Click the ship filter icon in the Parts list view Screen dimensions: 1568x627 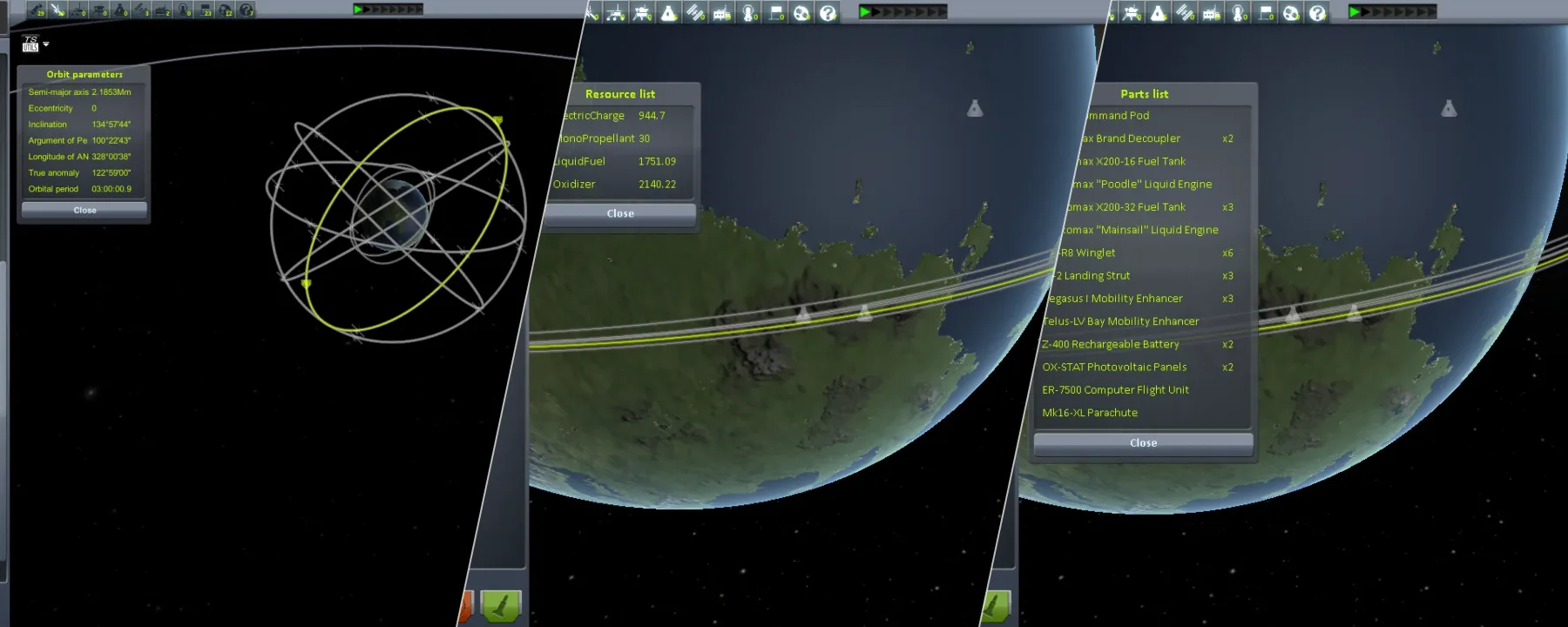click(x=1159, y=13)
